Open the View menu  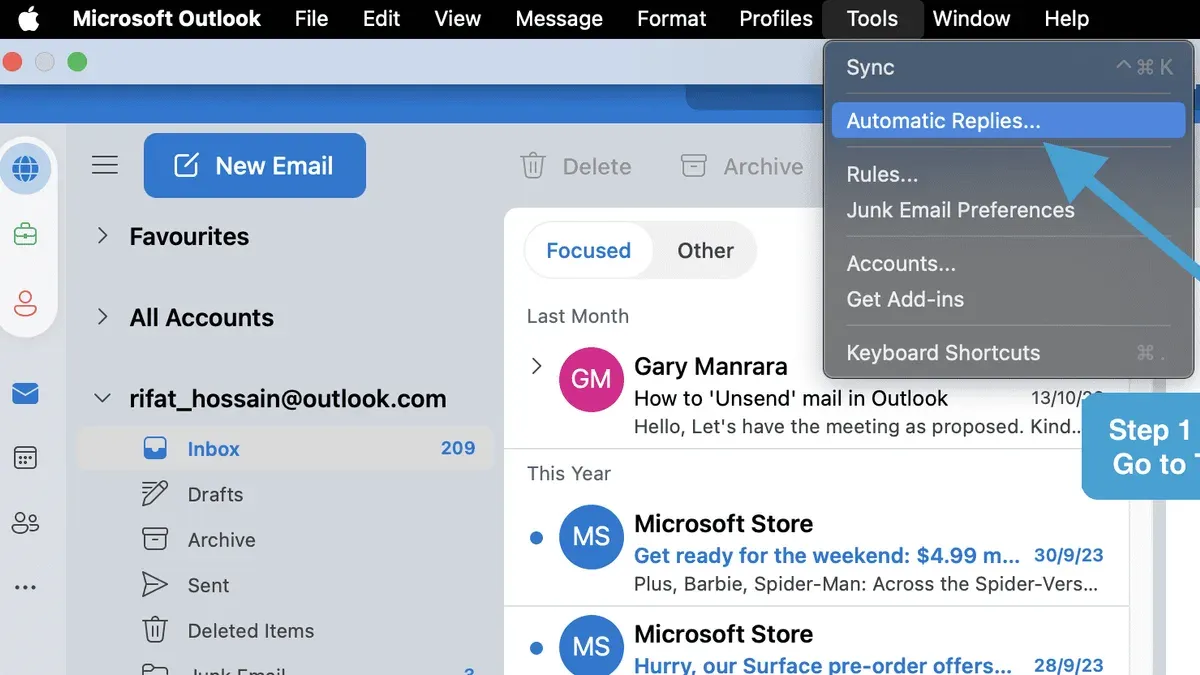coord(458,19)
